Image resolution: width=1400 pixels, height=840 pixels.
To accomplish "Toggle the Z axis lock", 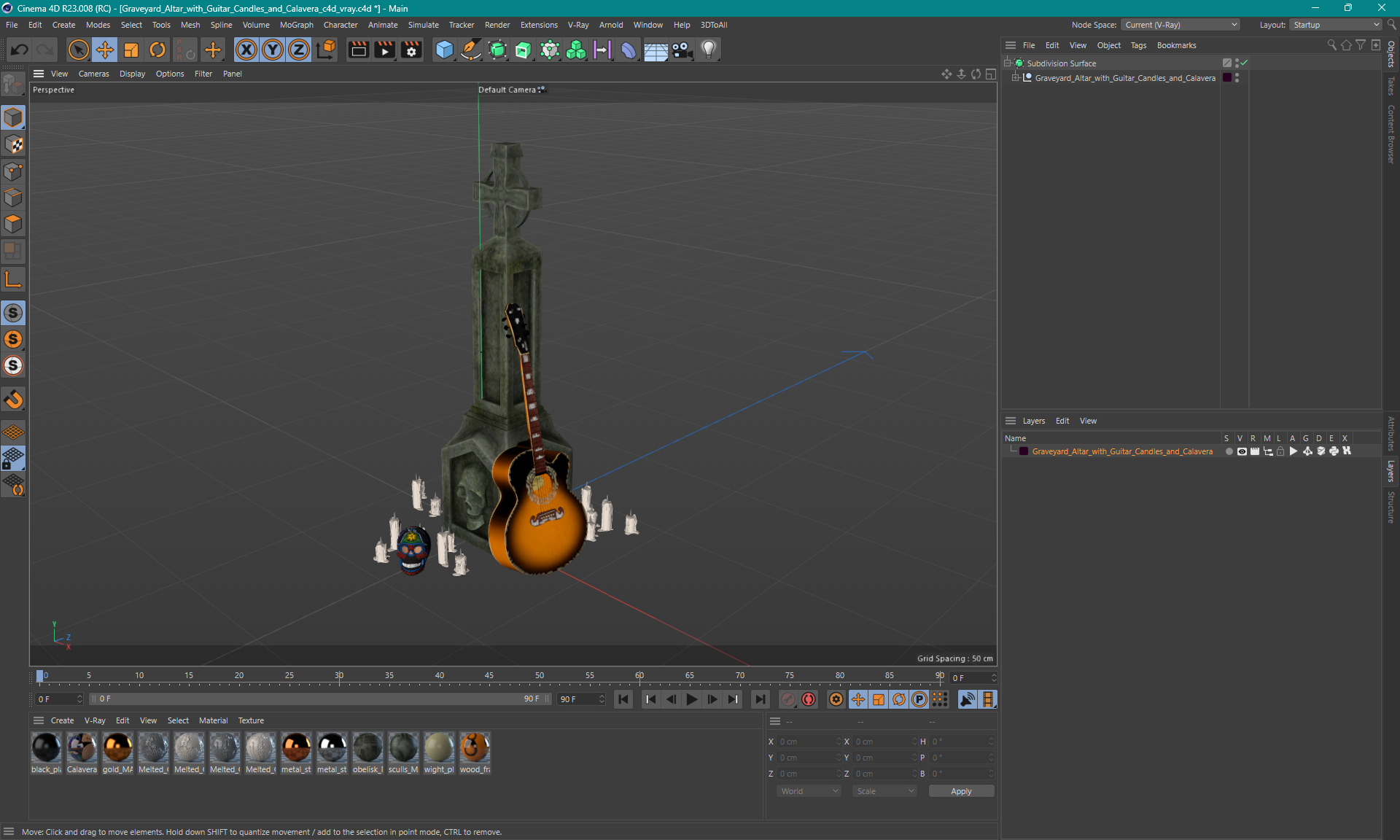I will (x=299, y=50).
